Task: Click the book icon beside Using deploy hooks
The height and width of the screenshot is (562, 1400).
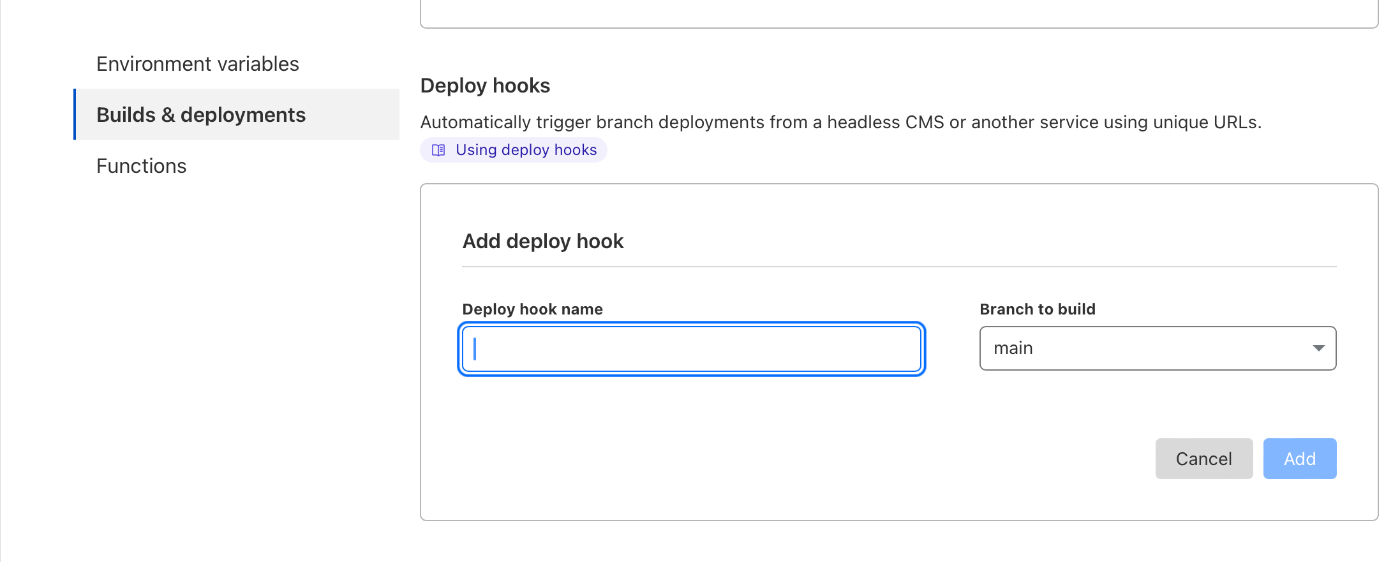Action: click(x=438, y=150)
